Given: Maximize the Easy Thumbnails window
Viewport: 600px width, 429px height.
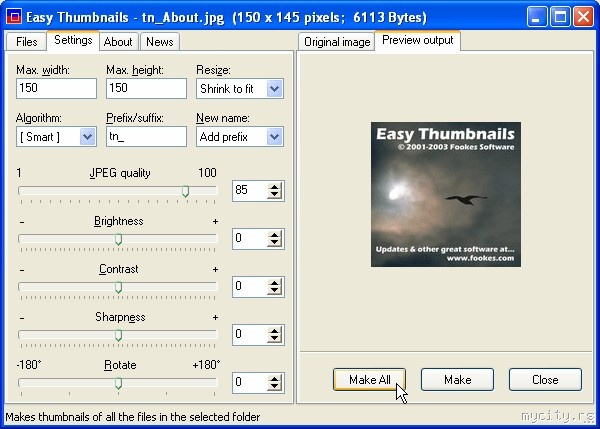Looking at the screenshot, I should pos(560,17).
